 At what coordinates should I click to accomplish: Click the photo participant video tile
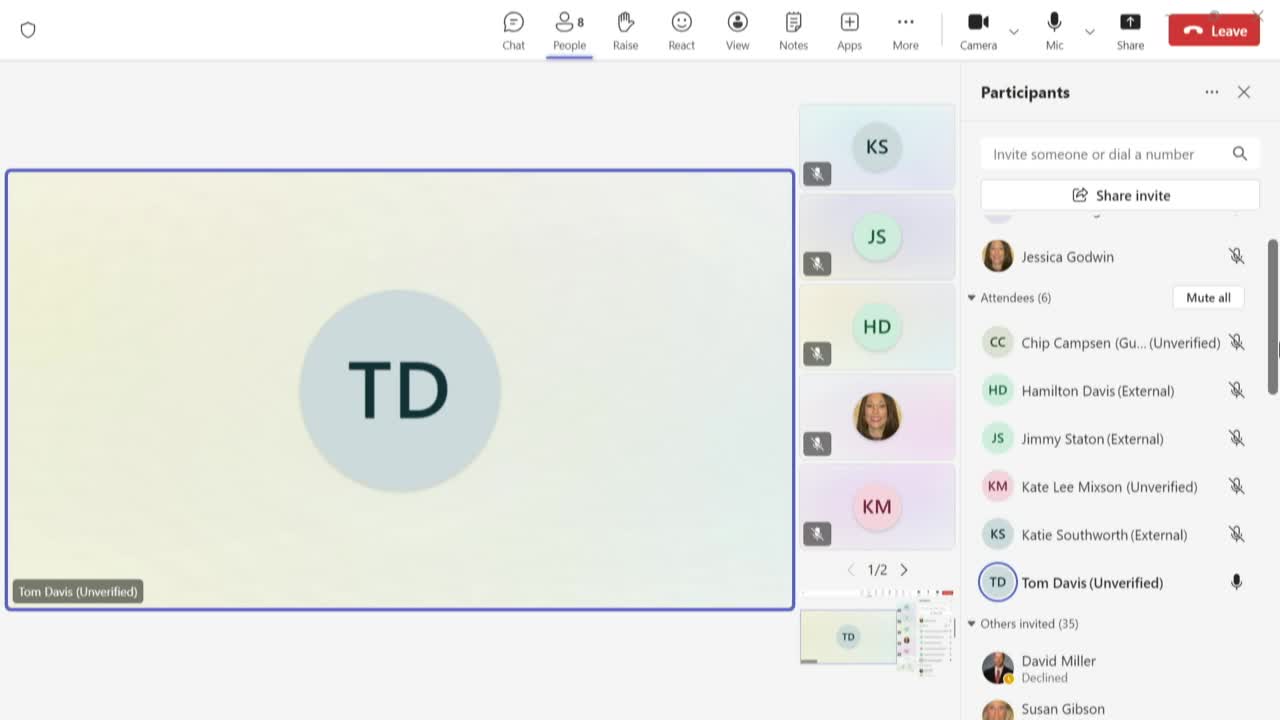[x=877, y=416]
